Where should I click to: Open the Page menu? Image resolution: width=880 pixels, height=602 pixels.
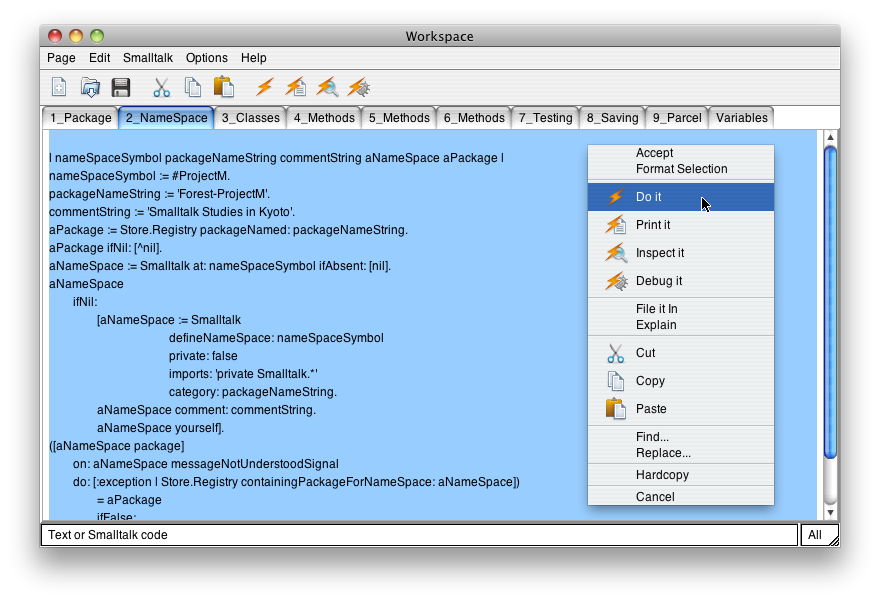(61, 58)
